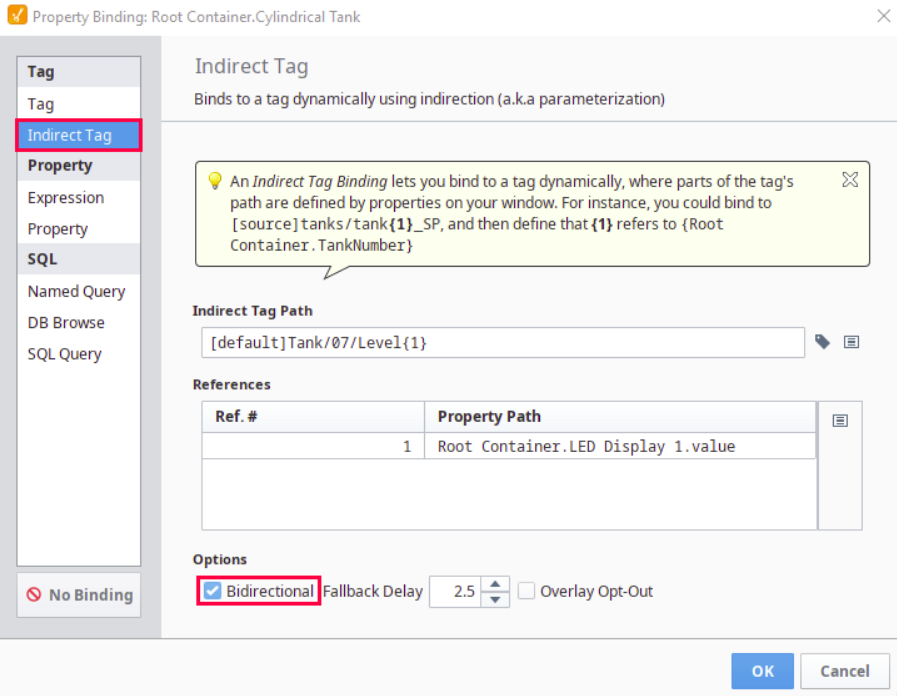The height and width of the screenshot is (696, 897).
Task: Increase Fallback Delay with up arrow
Action: click(x=495, y=584)
